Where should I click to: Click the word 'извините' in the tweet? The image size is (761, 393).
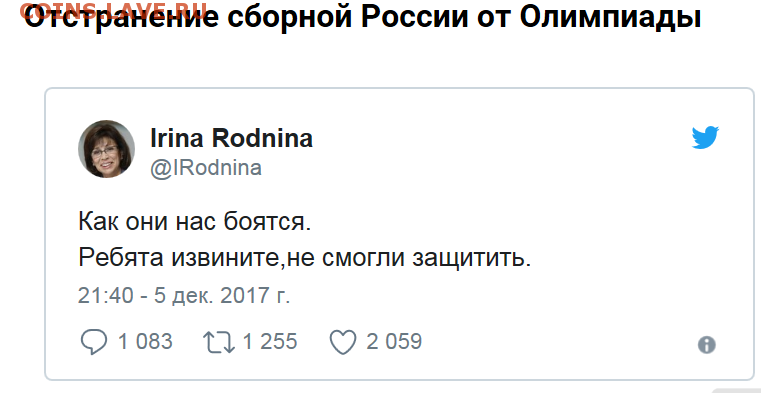225,259
